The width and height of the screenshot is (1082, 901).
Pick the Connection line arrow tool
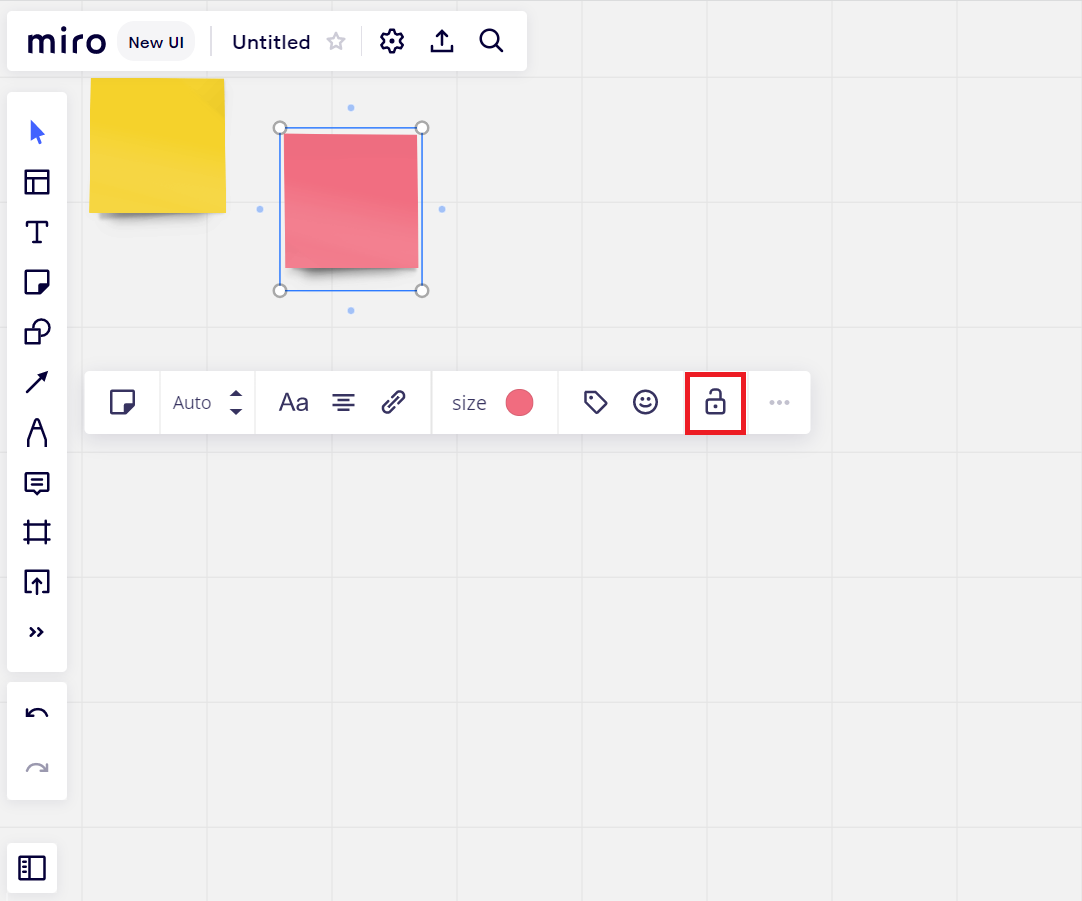(x=37, y=382)
